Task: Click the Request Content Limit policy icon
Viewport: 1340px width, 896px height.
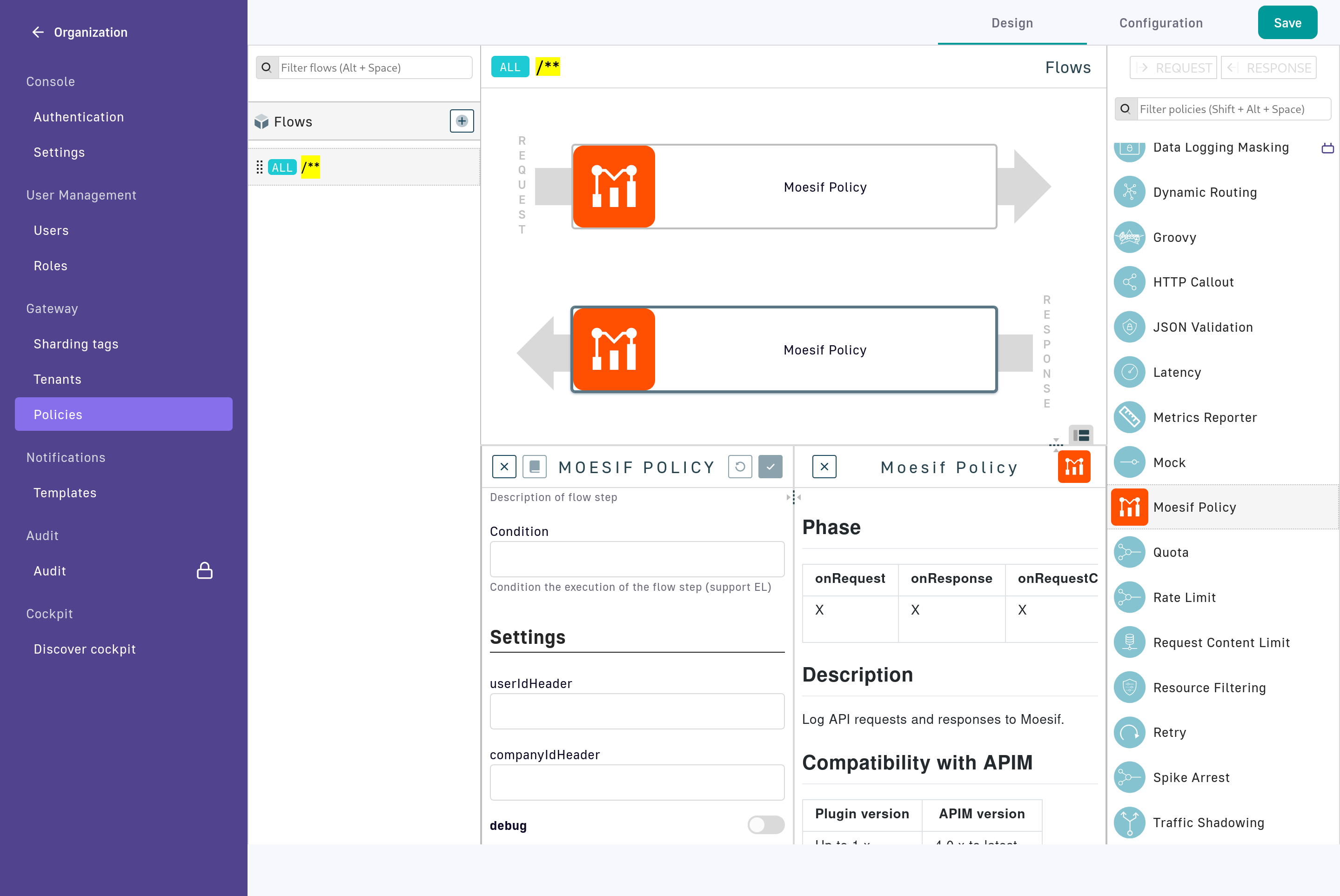Action: click(1130, 642)
